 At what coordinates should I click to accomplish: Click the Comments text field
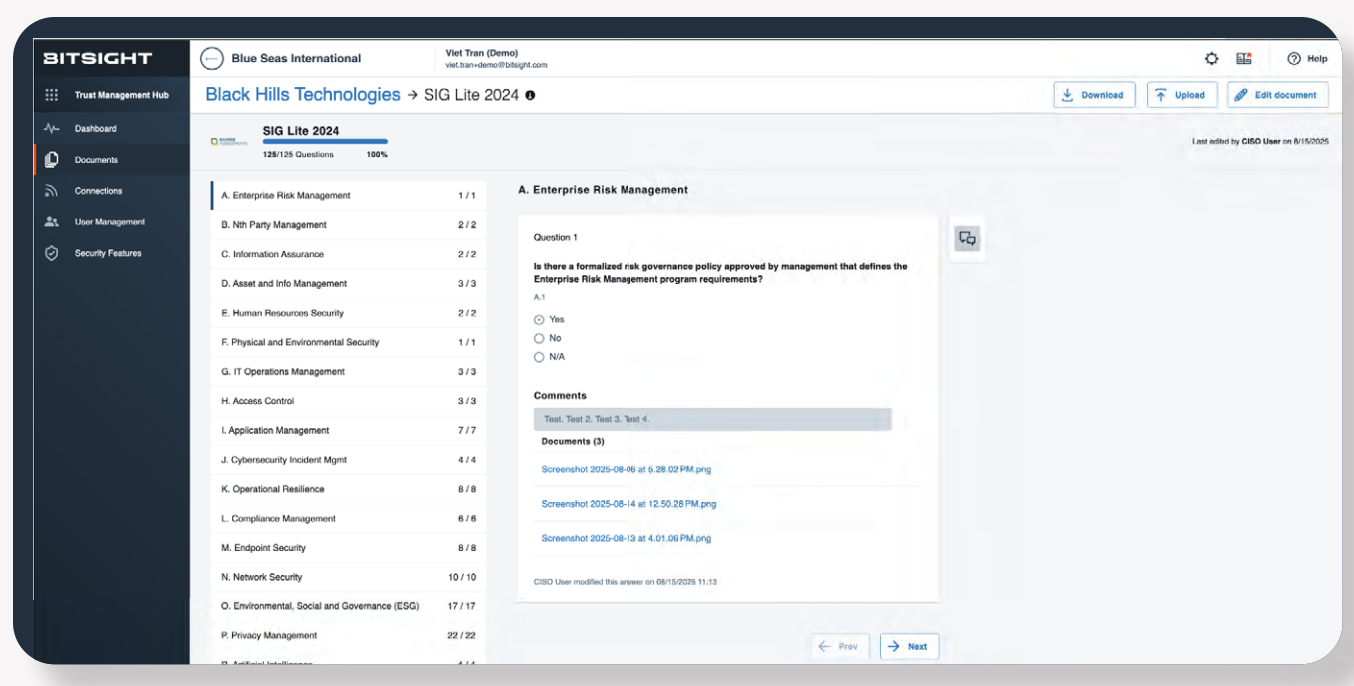pos(712,419)
